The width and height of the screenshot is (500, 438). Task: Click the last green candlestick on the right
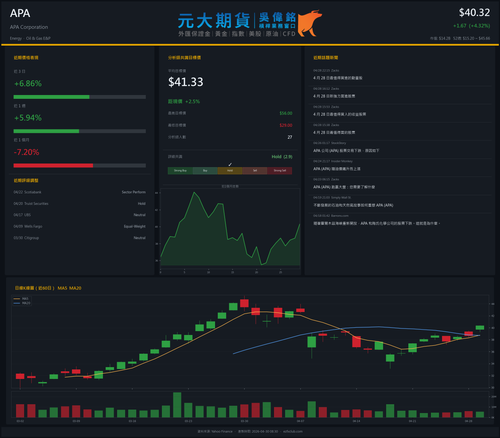point(480,328)
